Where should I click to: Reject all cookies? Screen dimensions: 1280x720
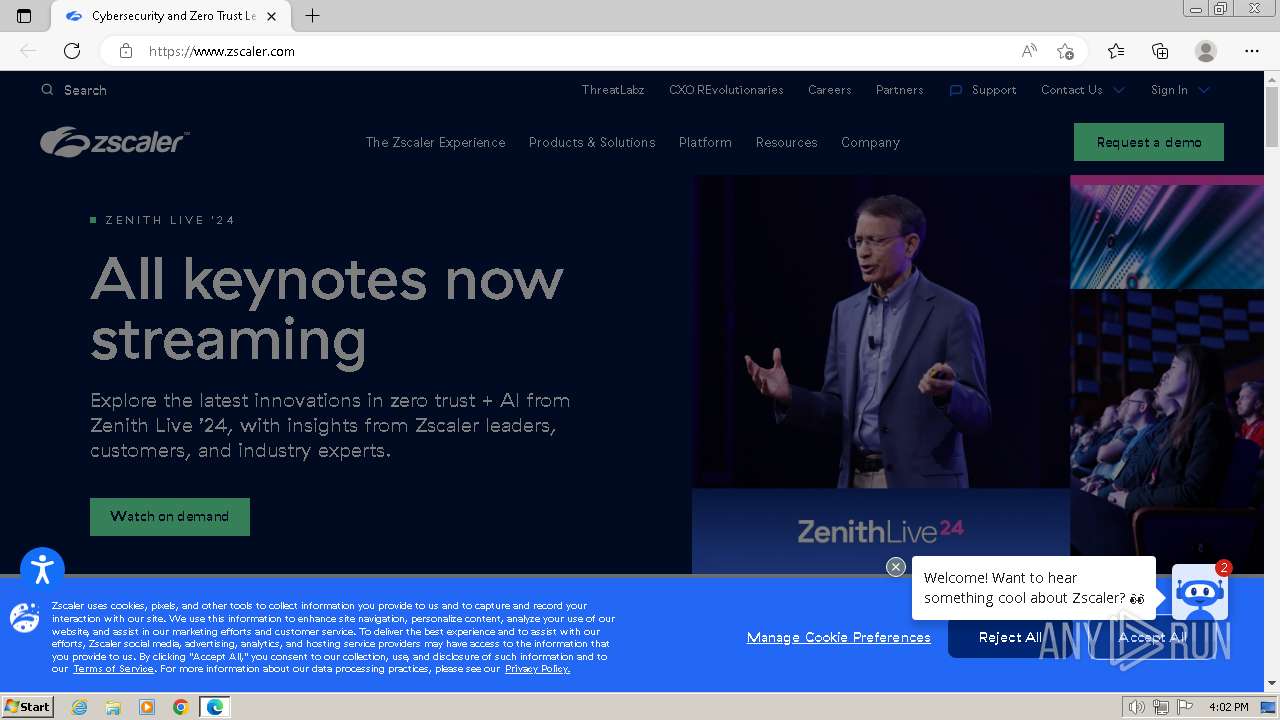(1010, 637)
